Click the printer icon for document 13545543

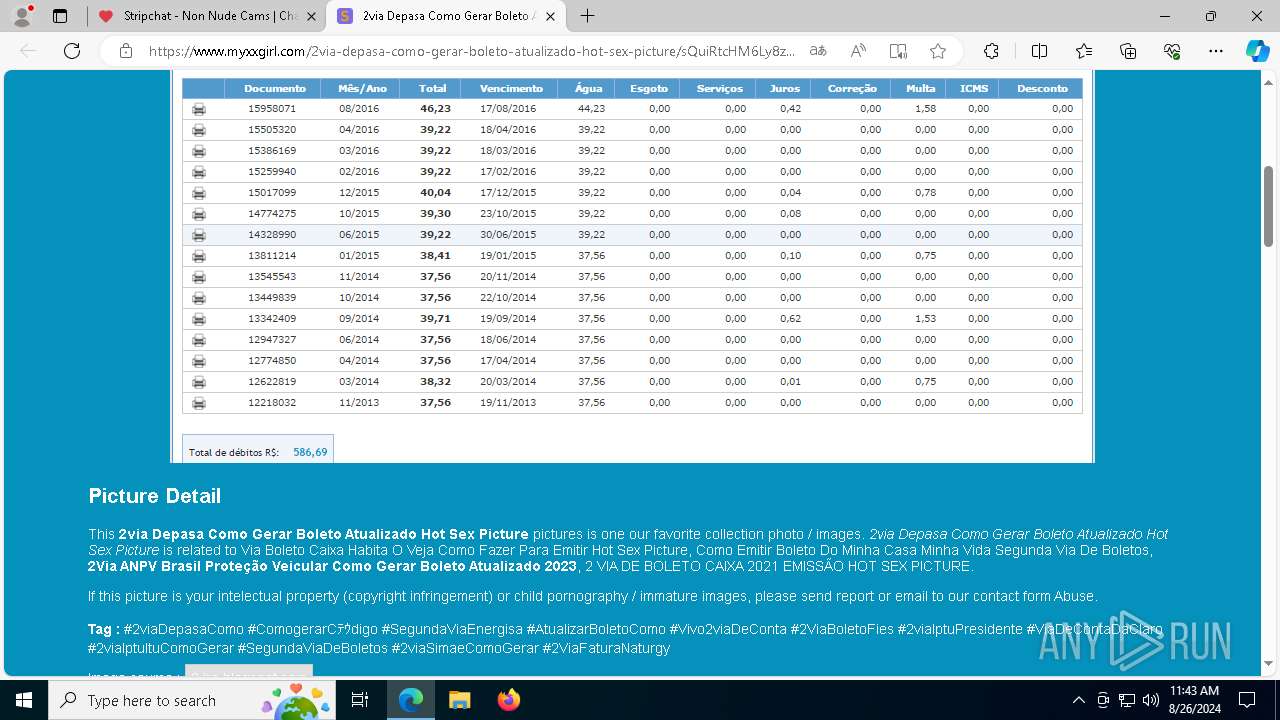click(x=199, y=277)
